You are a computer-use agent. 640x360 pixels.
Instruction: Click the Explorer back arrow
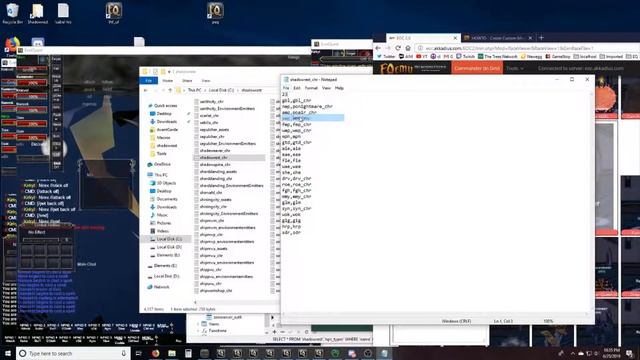[x=146, y=90]
